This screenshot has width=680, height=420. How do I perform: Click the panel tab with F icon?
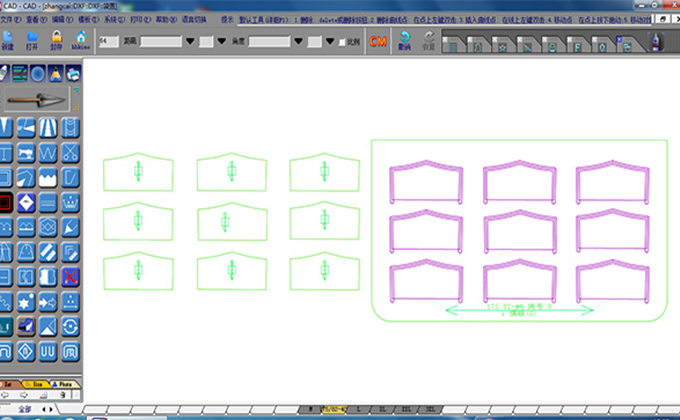tap(577, 45)
